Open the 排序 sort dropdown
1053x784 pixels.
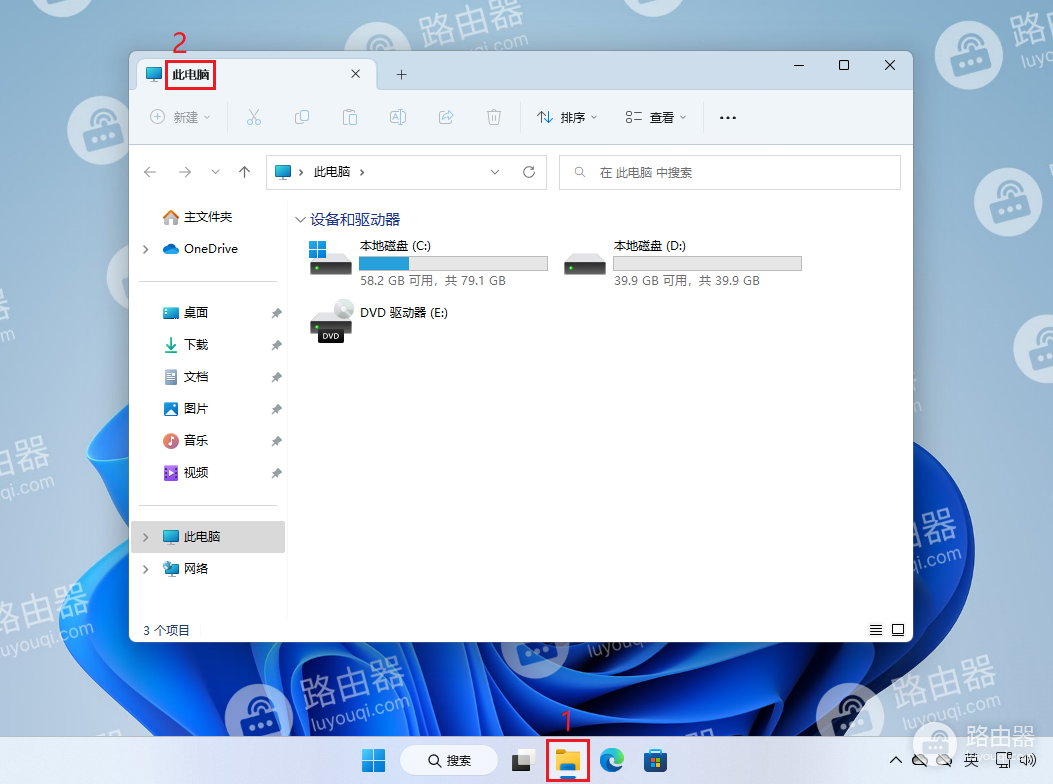pyautogui.click(x=567, y=117)
